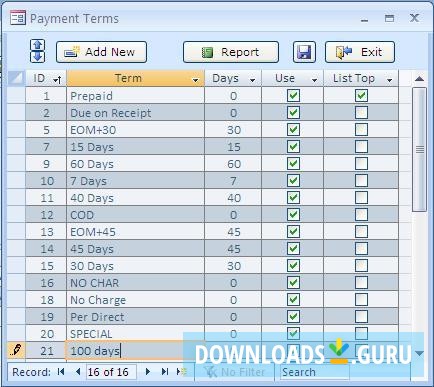This screenshot has width=434, height=387.
Task: Click the row selector for ID 12
Action: (x=16, y=215)
